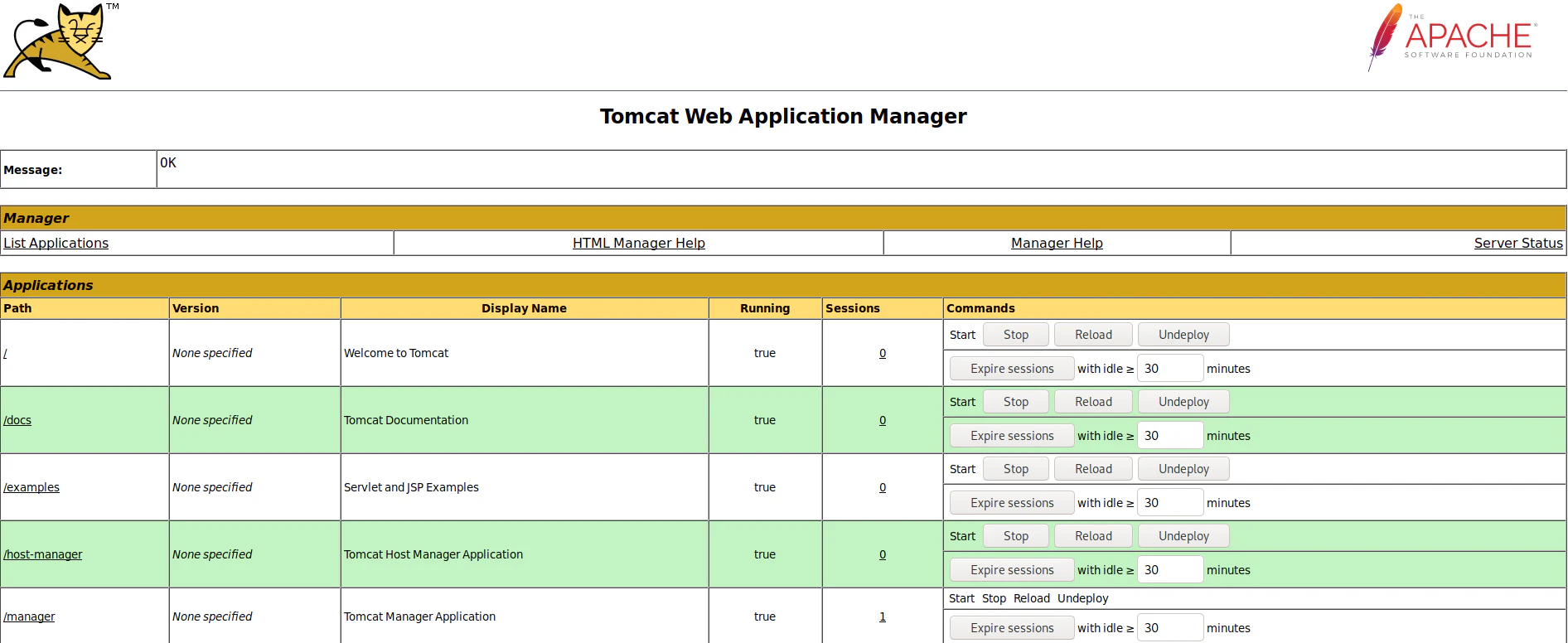Viewport: 1568px width, 643px height.
Task: Click idle minutes field for /host-manager
Action: [1170, 570]
